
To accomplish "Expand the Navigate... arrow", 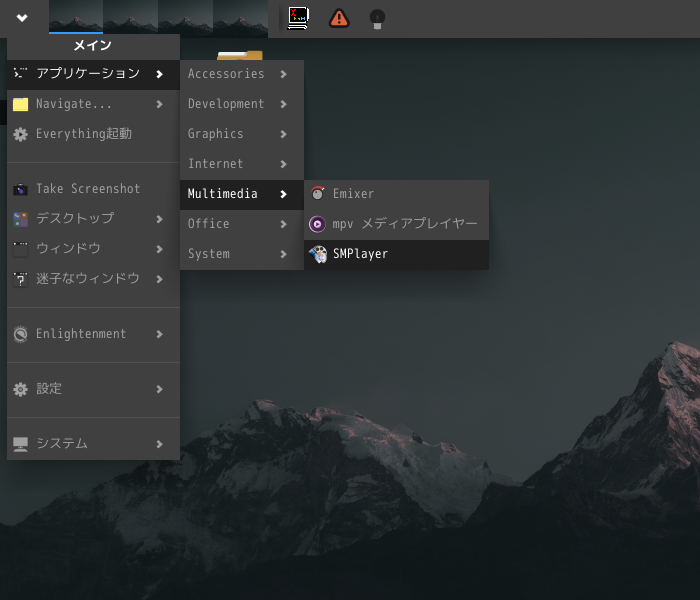I will 159,104.
